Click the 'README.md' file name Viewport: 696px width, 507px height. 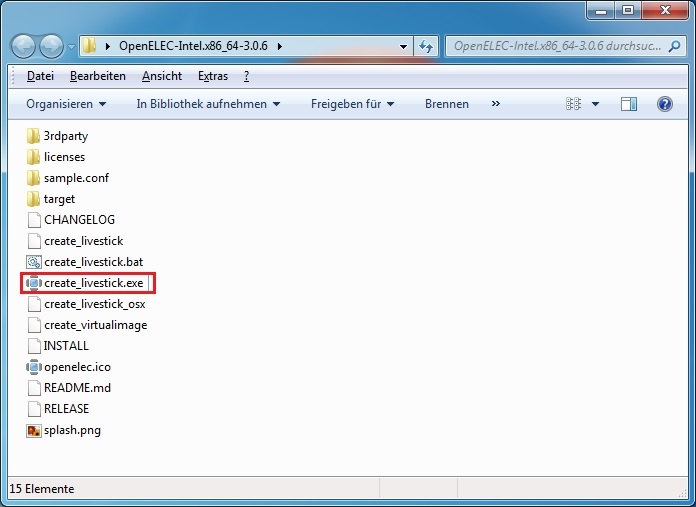[77, 388]
